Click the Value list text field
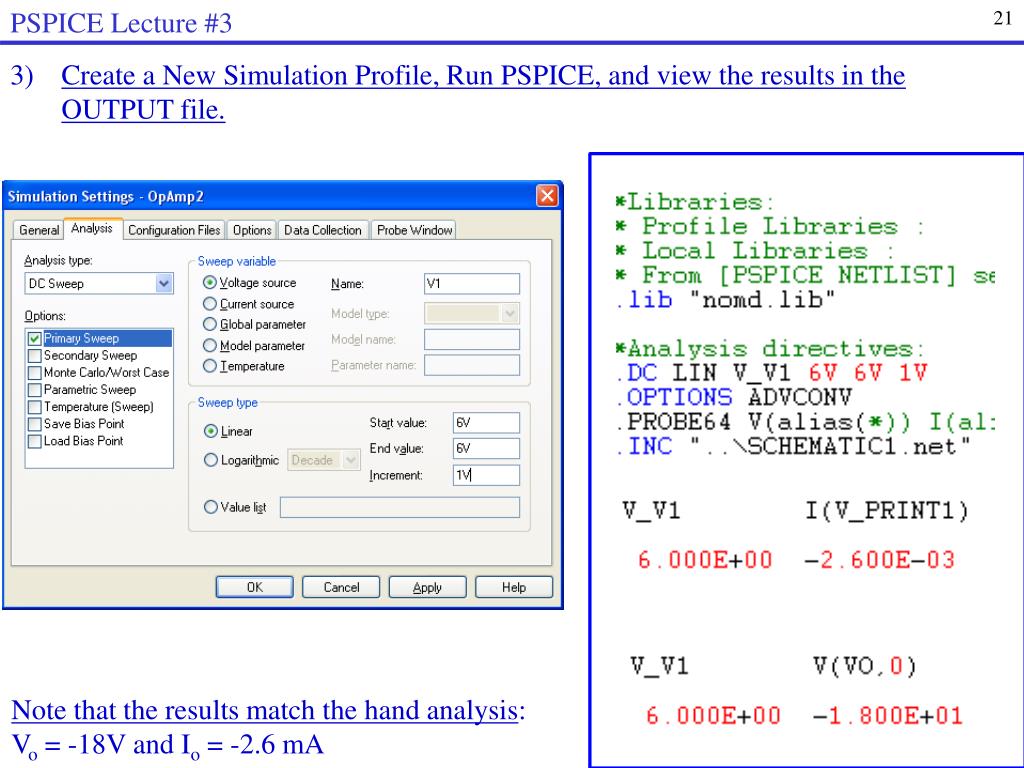Image resolution: width=1024 pixels, height=768 pixels. point(400,507)
